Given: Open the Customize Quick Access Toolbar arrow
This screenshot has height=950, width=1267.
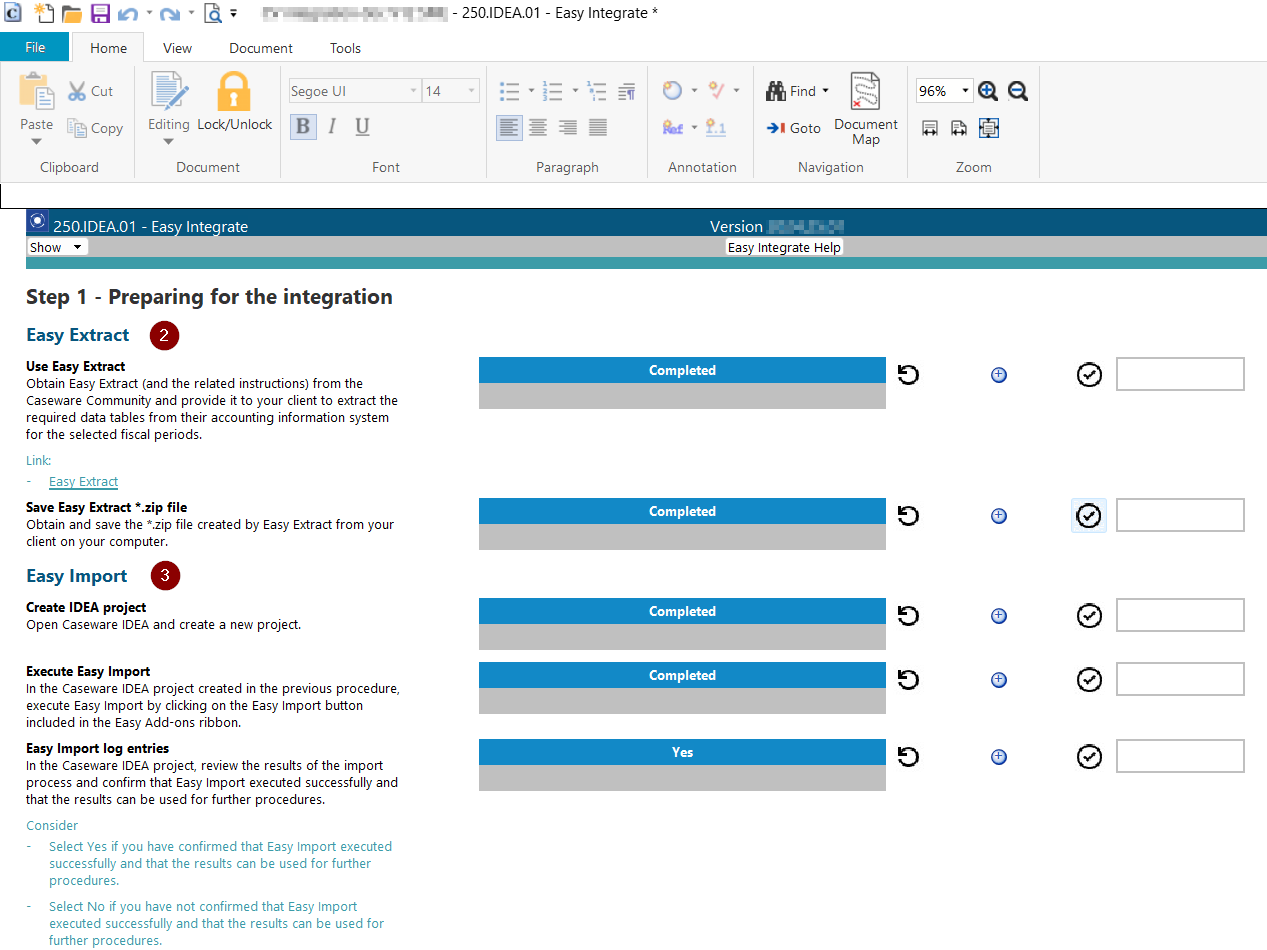Looking at the screenshot, I should pyautogui.click(x=234, y=14).
